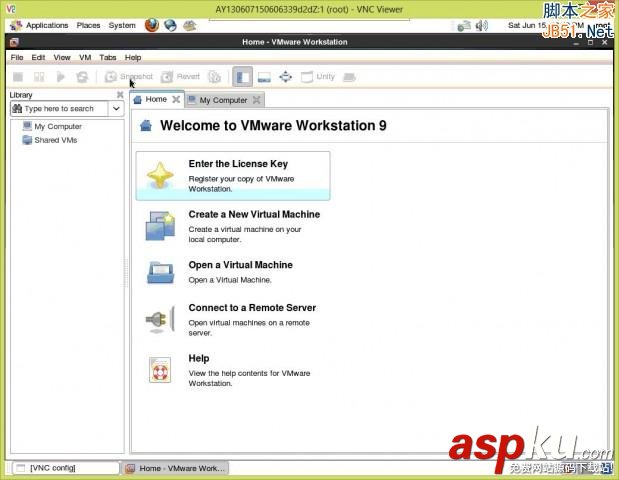
Task: Click the VNC Viewer logo icon
Action: point(11,9)
